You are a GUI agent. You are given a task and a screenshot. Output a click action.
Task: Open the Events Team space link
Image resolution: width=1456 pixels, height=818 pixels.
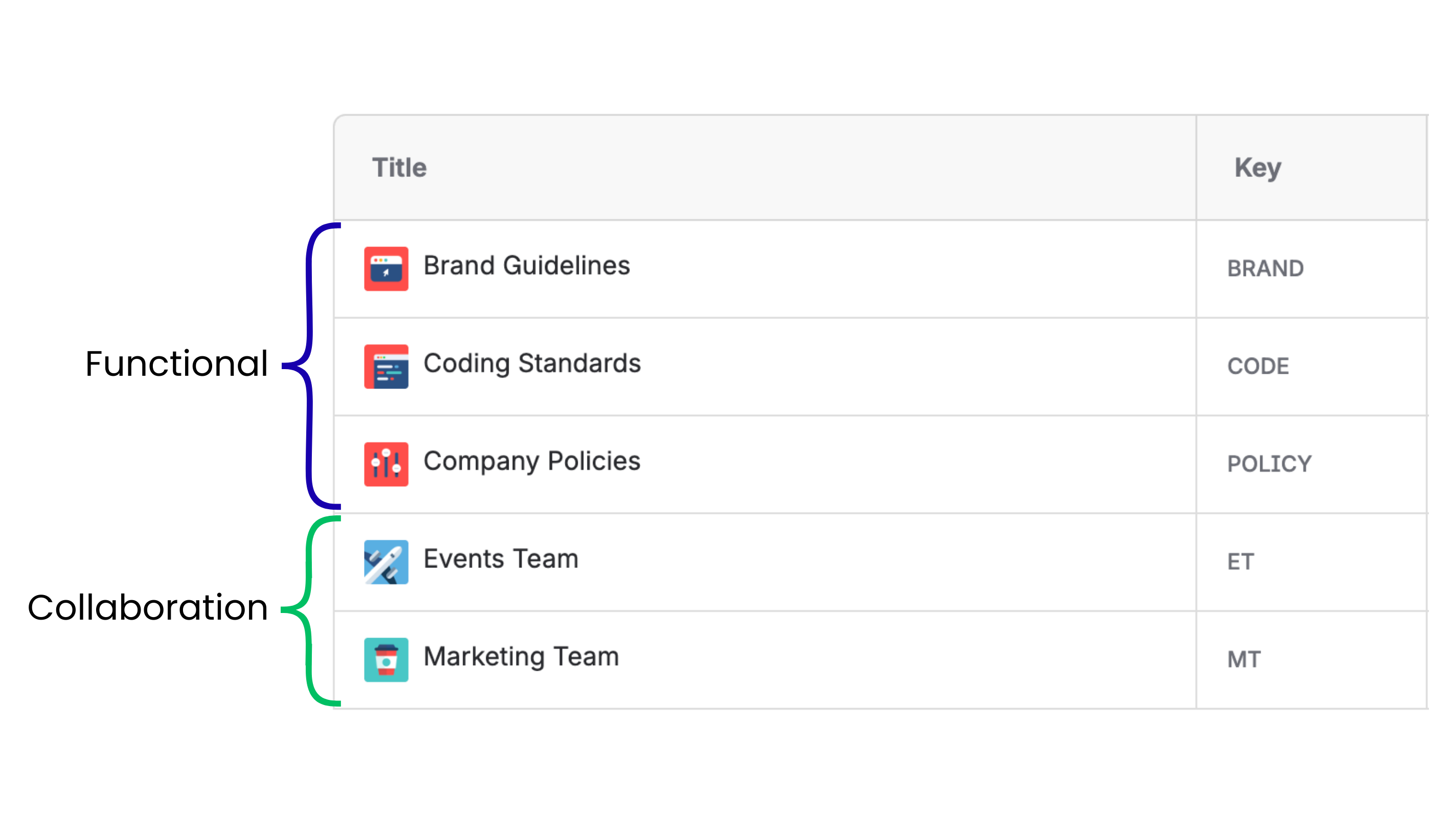(x=502, y=559)
